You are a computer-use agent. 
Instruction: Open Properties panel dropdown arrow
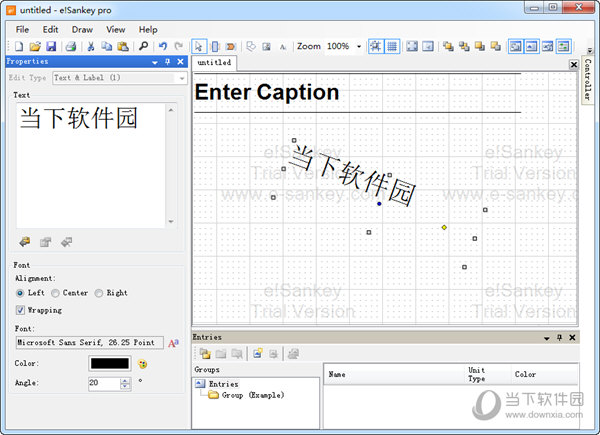[x=155, y=62]
